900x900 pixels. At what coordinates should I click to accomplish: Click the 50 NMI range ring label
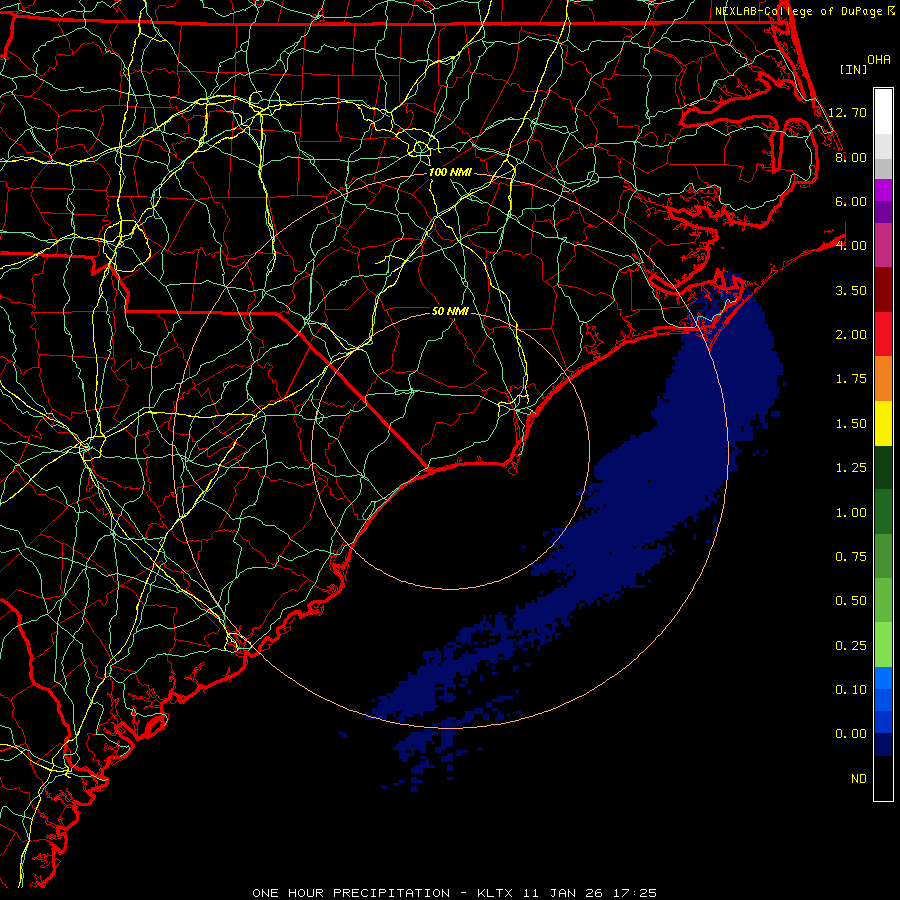tap(450, 311)
